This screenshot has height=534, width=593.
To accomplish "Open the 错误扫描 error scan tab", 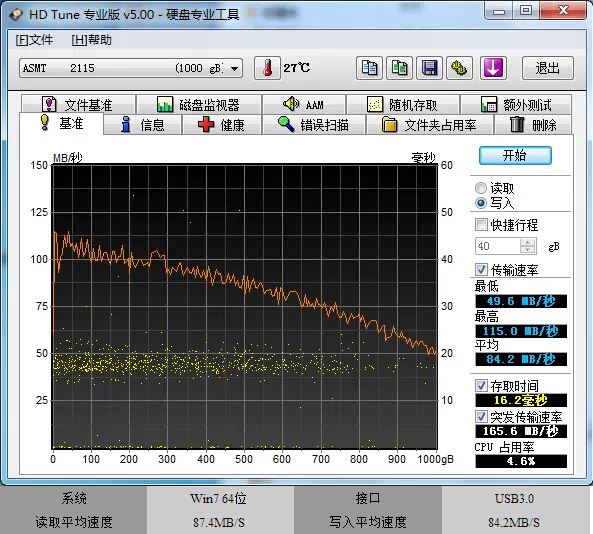I will [x=314, y=125].
